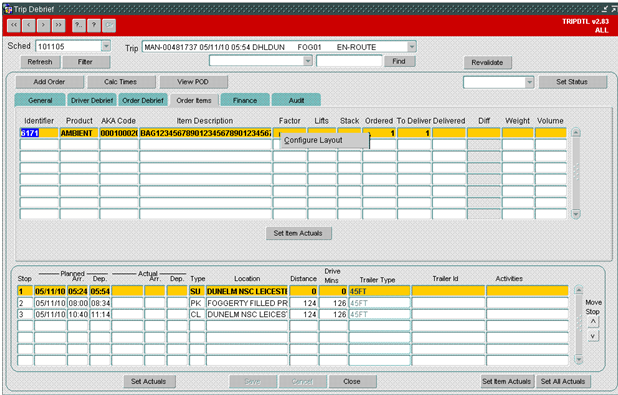Screen dimensions: 618x395
Task: Open the Trip selection dropdown arrow
Action: [x=411, y=47]
